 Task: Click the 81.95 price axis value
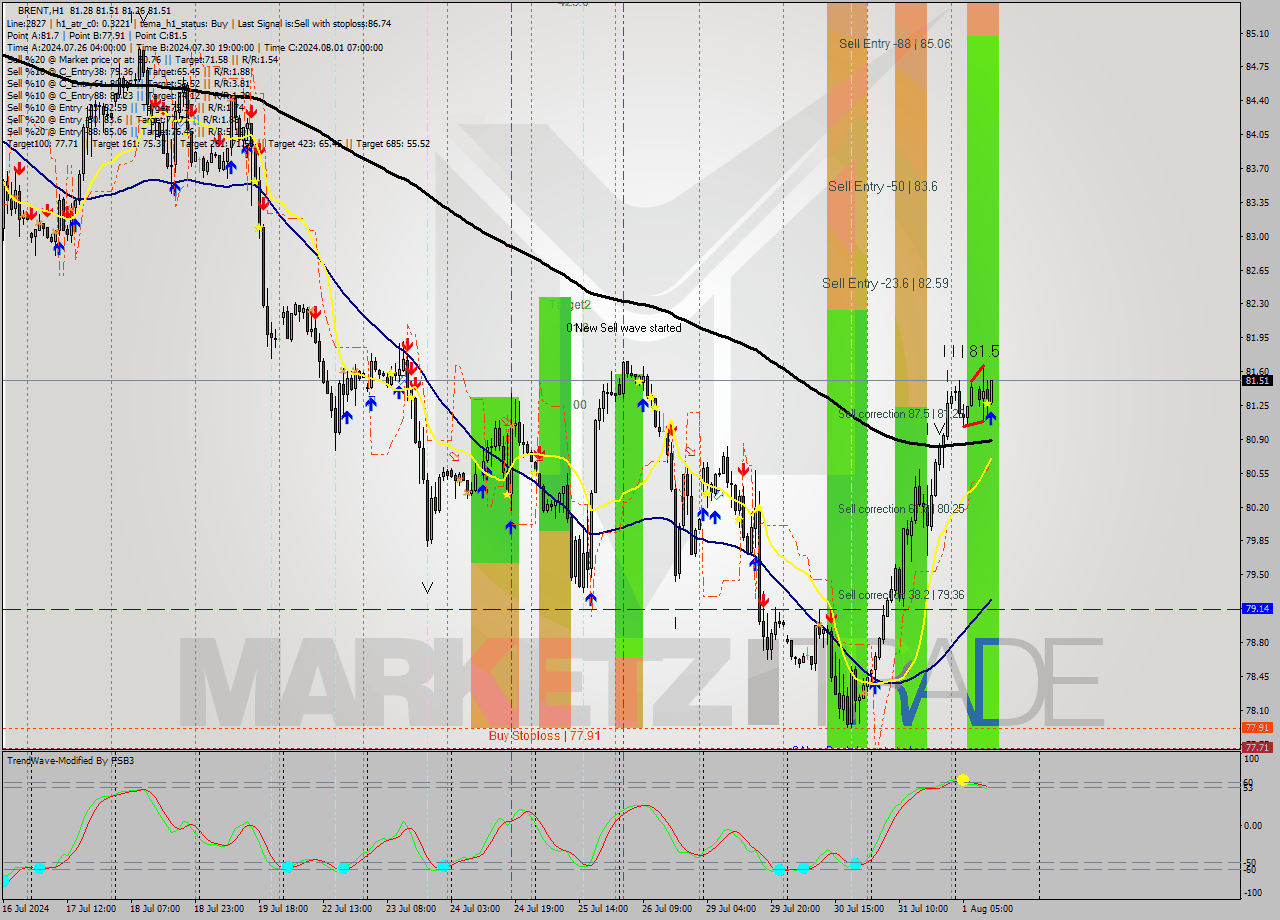pyautogui.click(x=1257, y=338)
